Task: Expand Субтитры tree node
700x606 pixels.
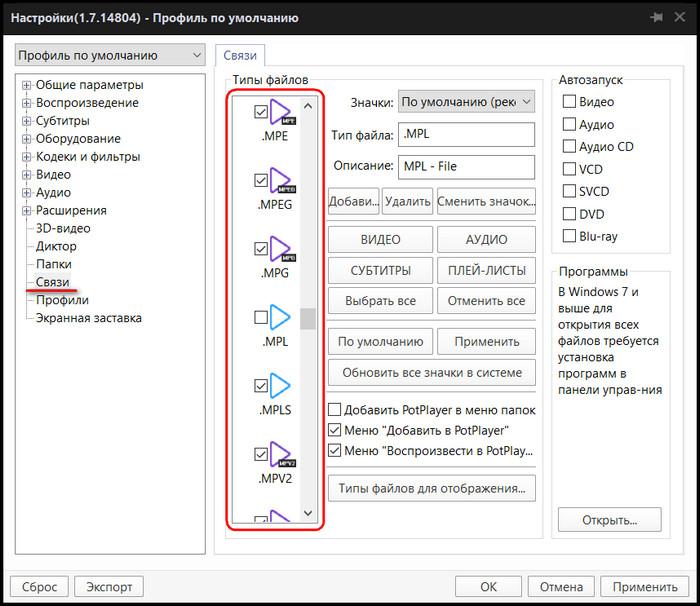Action: point(26,121)
